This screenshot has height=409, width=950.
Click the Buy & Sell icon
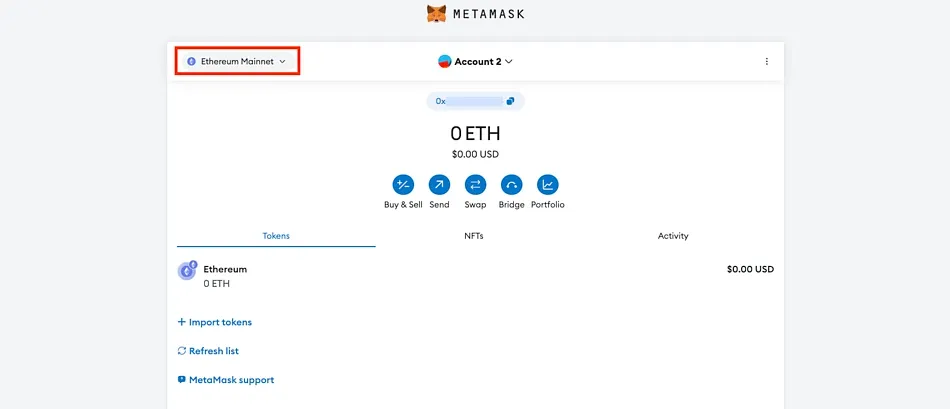click(x=403, y=185)
